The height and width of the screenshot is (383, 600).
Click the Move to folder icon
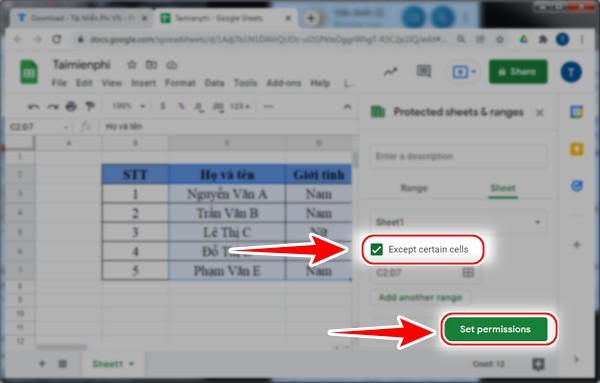click(152, 65)
